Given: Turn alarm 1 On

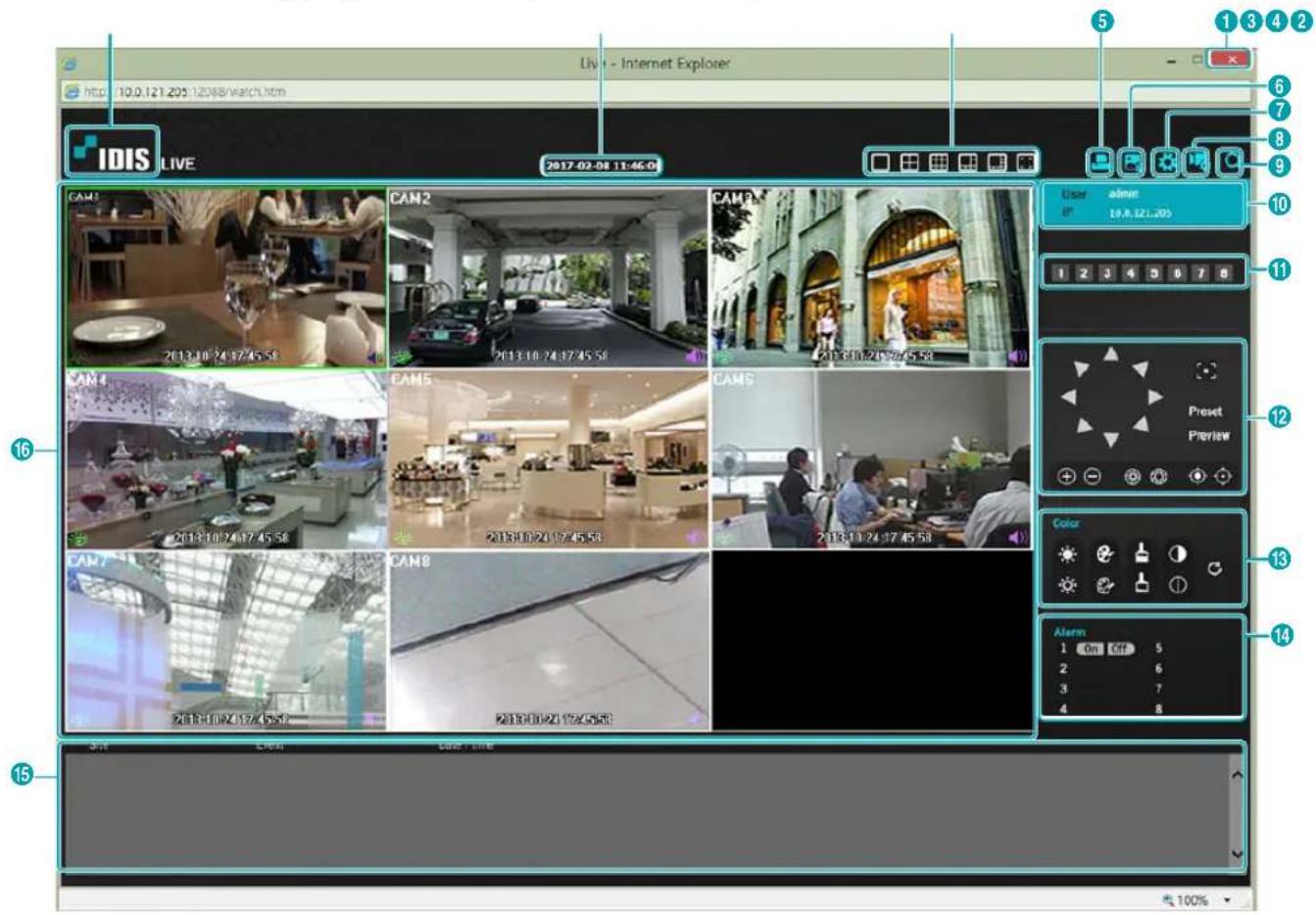Looking at the screenshot, I should (1090, 649).
